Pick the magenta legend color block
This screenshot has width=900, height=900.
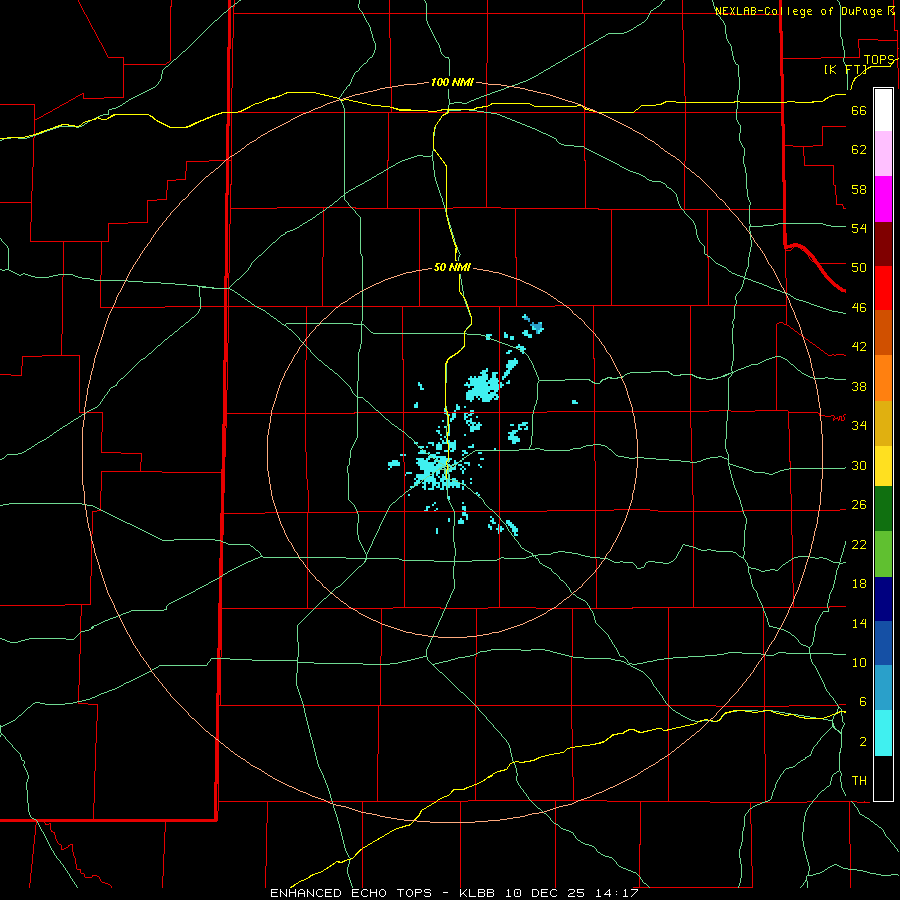click(x=883, y=199)
